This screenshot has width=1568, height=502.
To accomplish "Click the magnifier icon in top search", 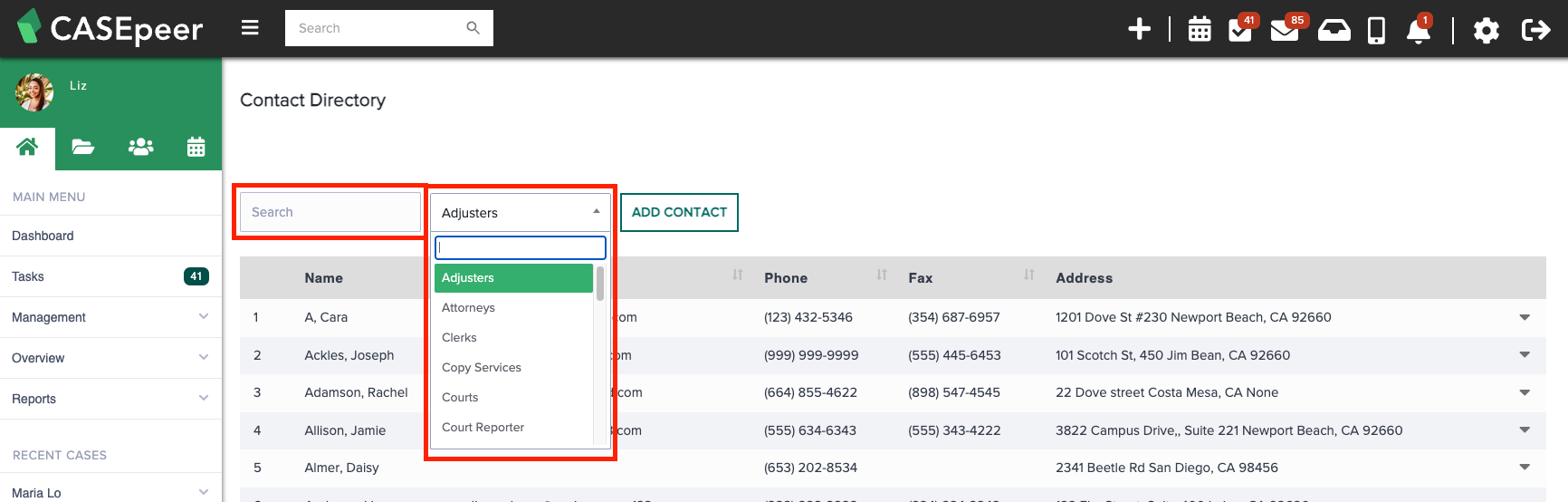I will 473,28.
